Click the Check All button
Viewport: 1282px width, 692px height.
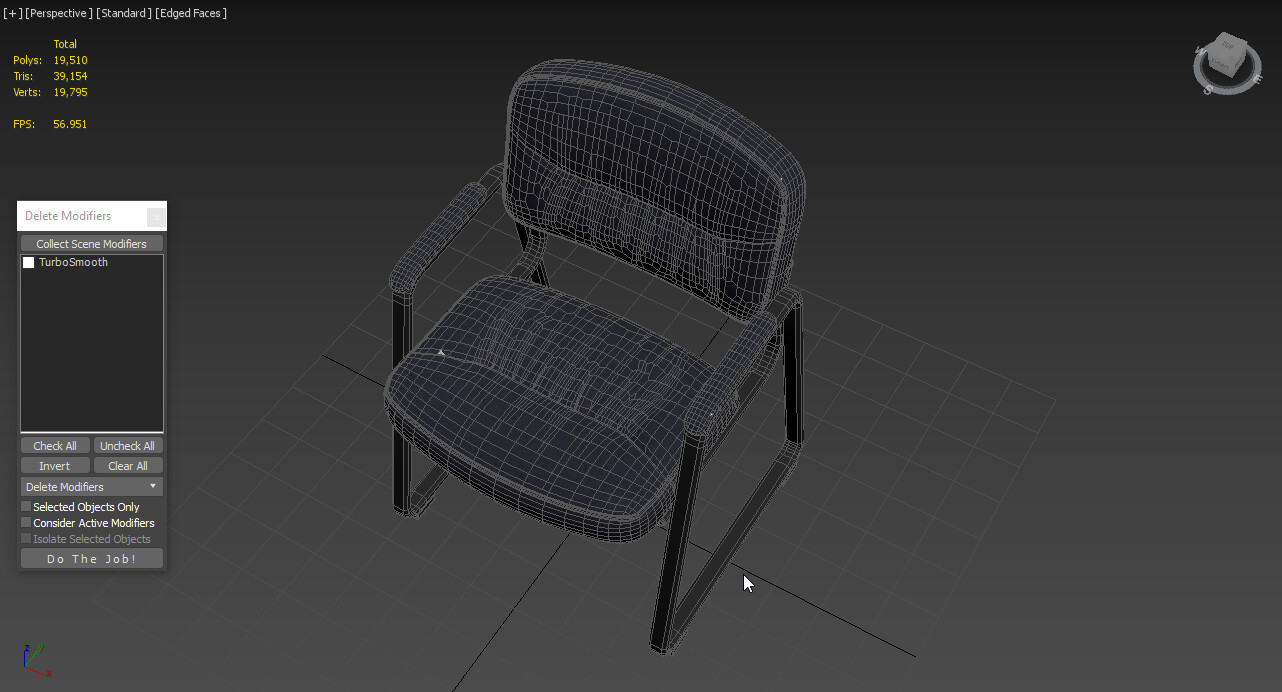(55, 445)
